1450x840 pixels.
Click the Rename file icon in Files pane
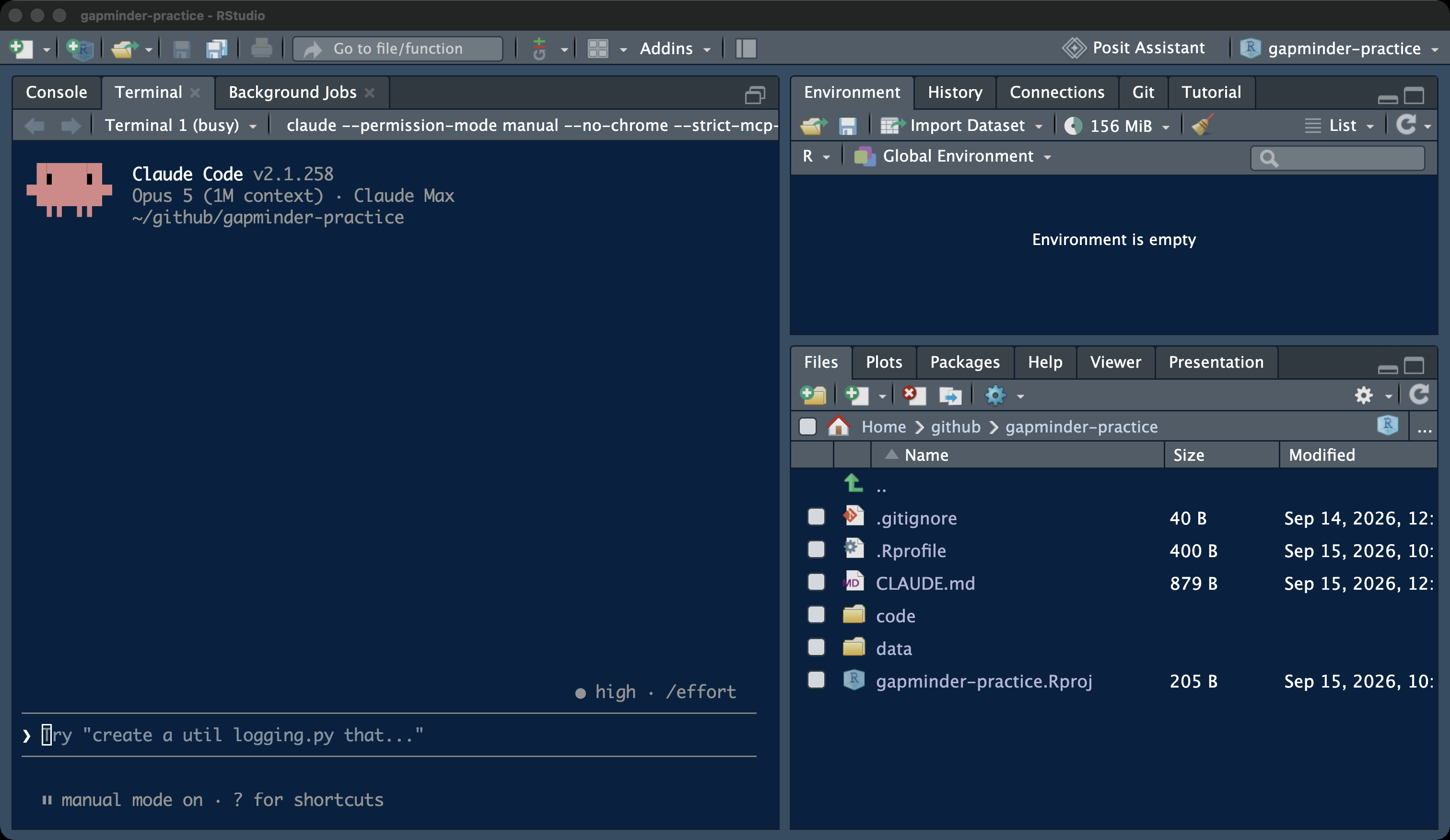(x=950, y=395)
